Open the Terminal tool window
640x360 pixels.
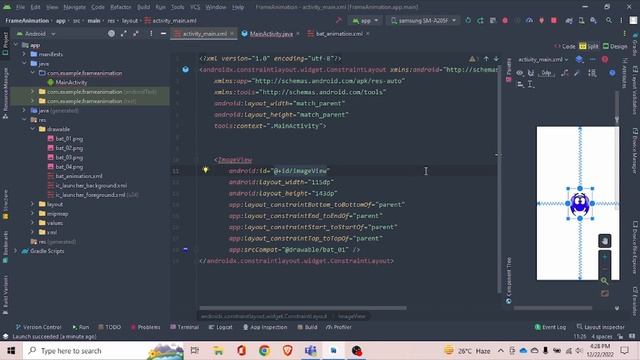184,327
